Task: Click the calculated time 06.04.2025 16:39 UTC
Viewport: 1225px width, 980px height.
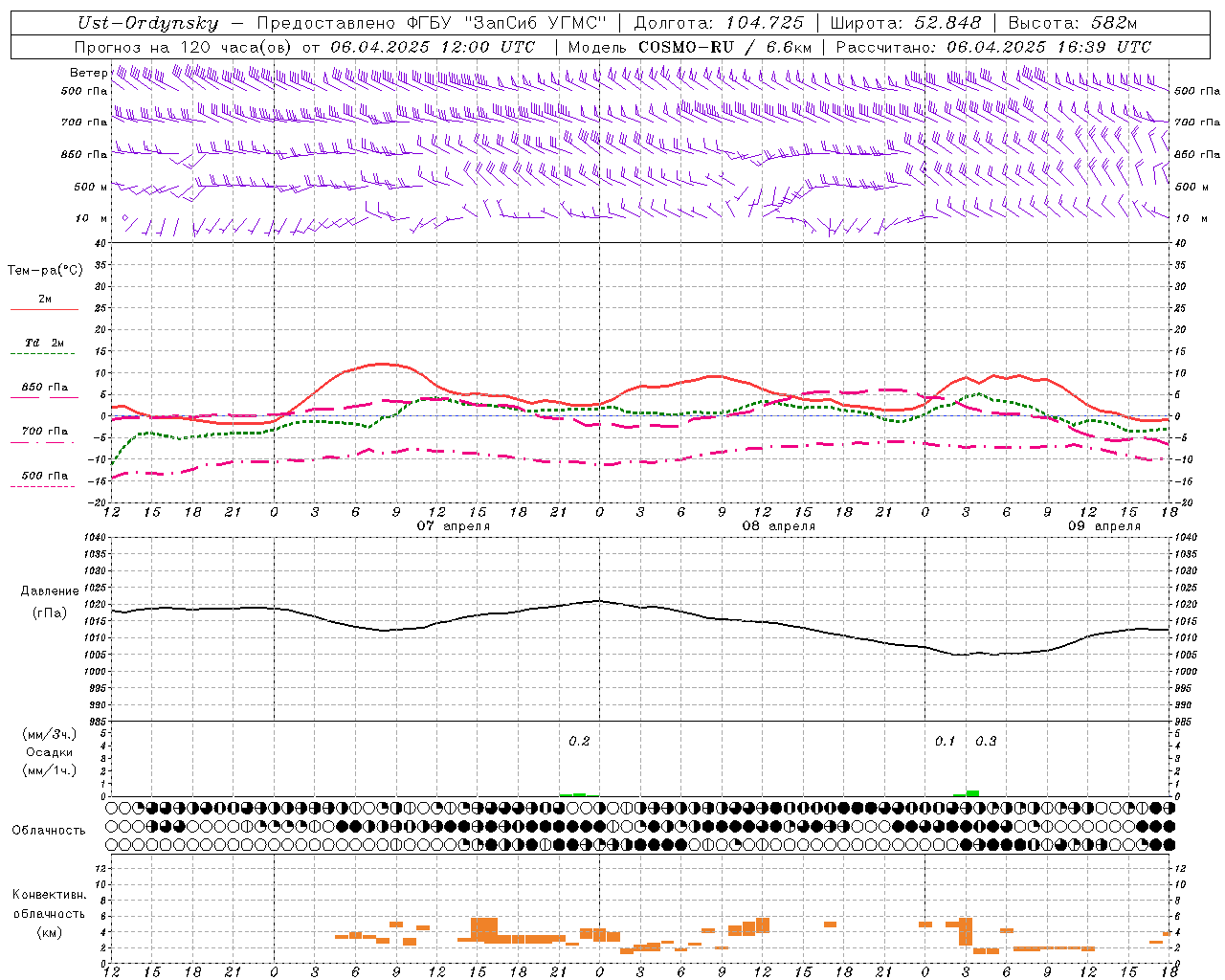Action: click(x=1049, y=46)
